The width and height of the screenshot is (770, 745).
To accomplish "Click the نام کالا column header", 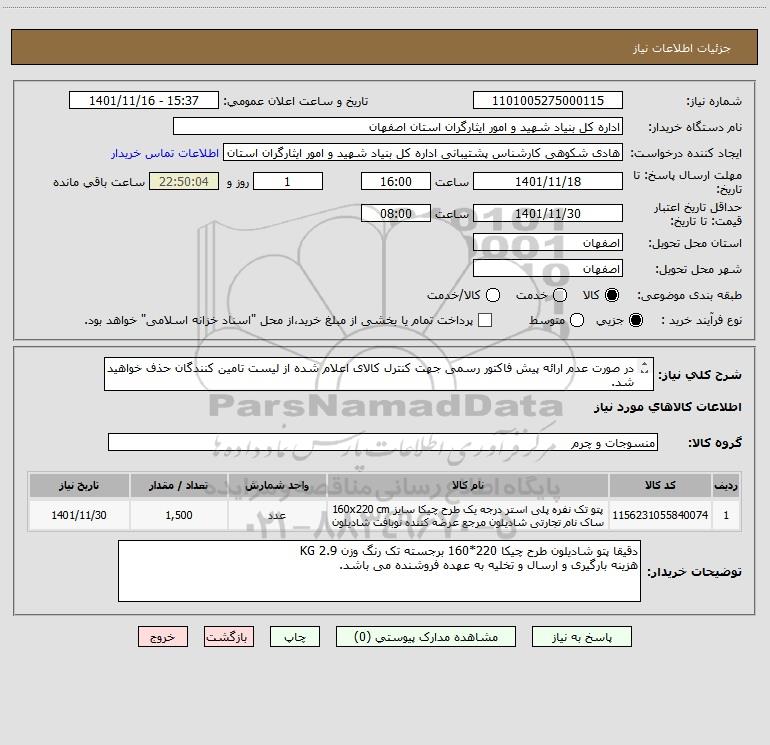I will (468, 485).
